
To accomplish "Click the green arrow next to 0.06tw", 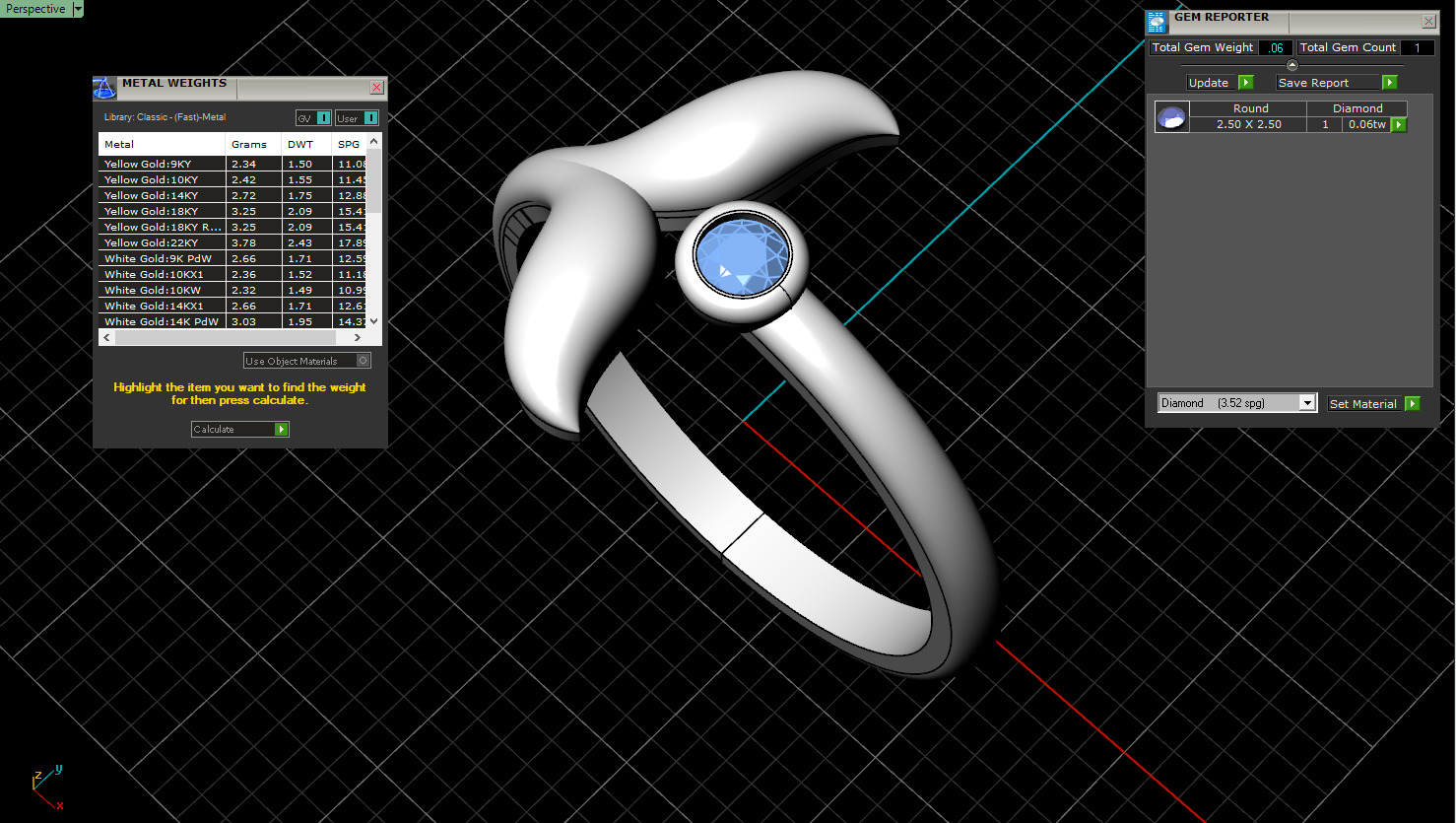I will [1399, 125].
